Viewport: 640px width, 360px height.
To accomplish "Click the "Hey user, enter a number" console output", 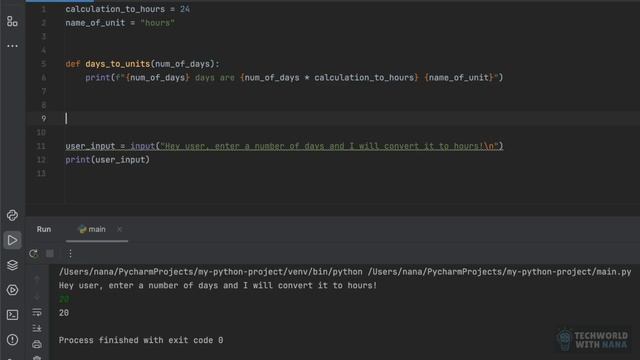I will 218,285.
